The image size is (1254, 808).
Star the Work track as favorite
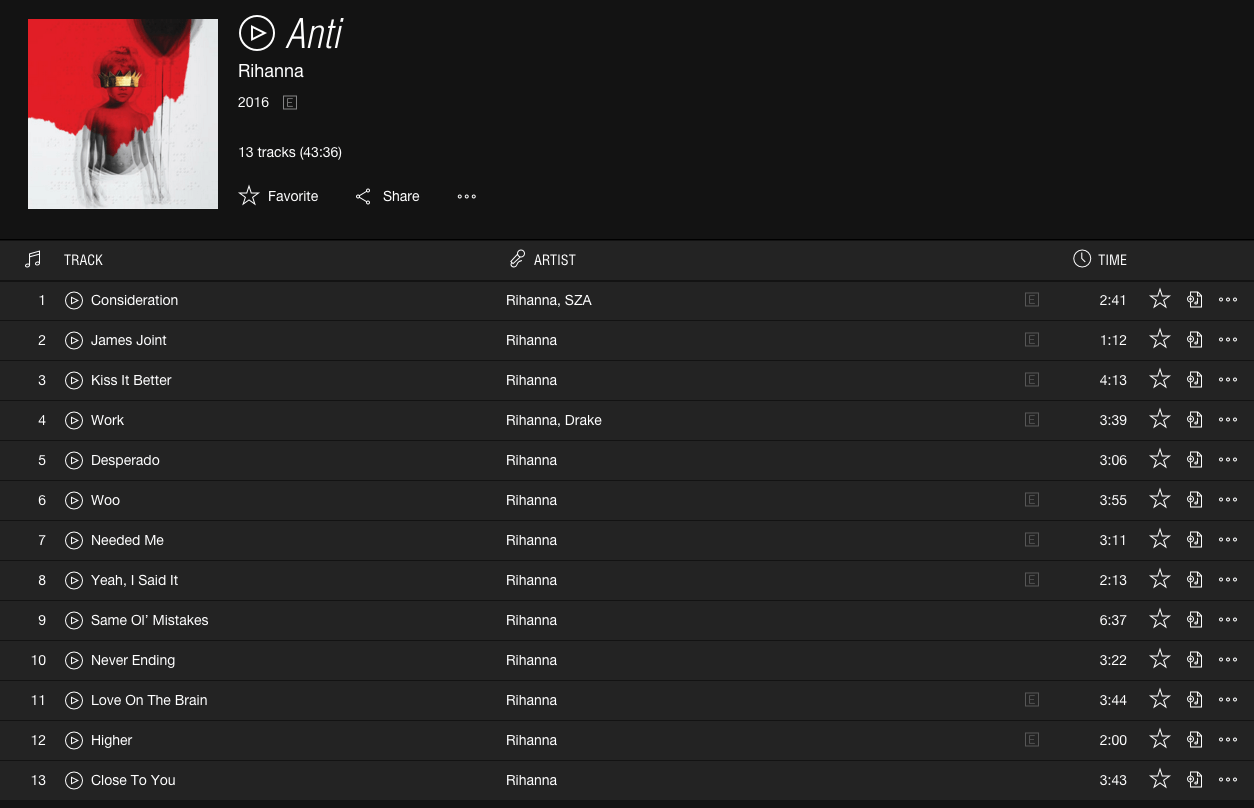click(1160, 419)
